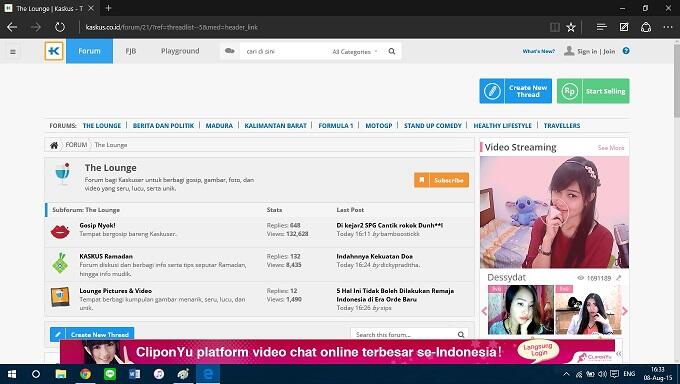This screenshot has width=680, height=384.
Task: Click the browser address bar URL
Action: coord(172,27)
